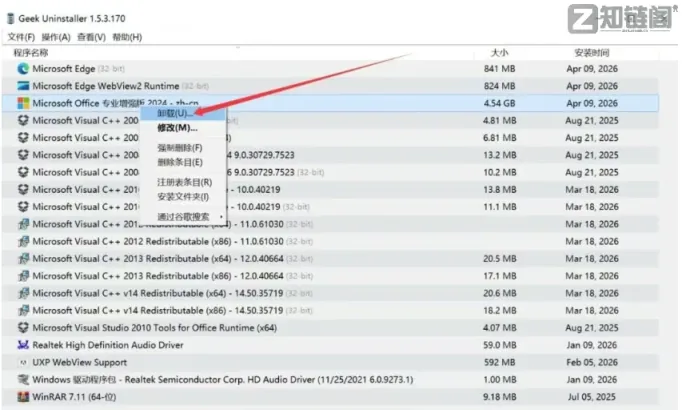Image resolution: width=682 pixels, height=410 pixels.
Task: Click the 20.5 MB size cell
Action: coord(499,259)
